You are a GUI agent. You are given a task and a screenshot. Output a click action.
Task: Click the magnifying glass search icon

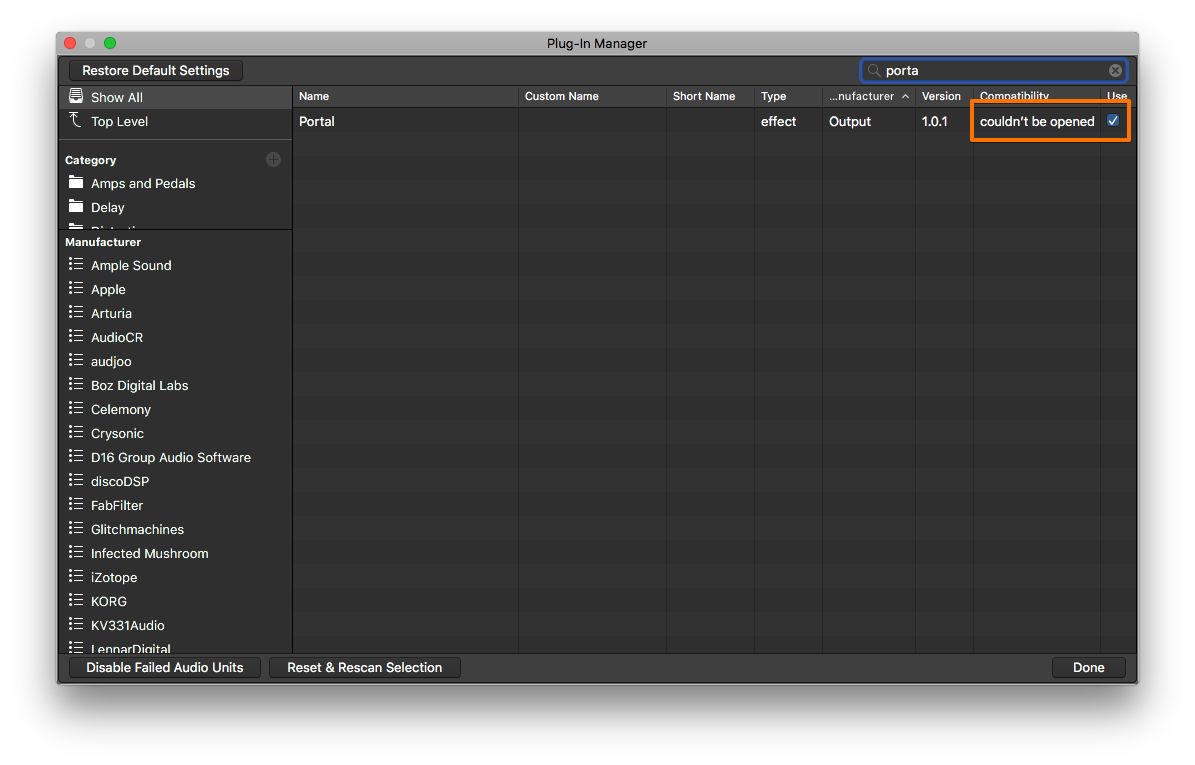point(874,70)
